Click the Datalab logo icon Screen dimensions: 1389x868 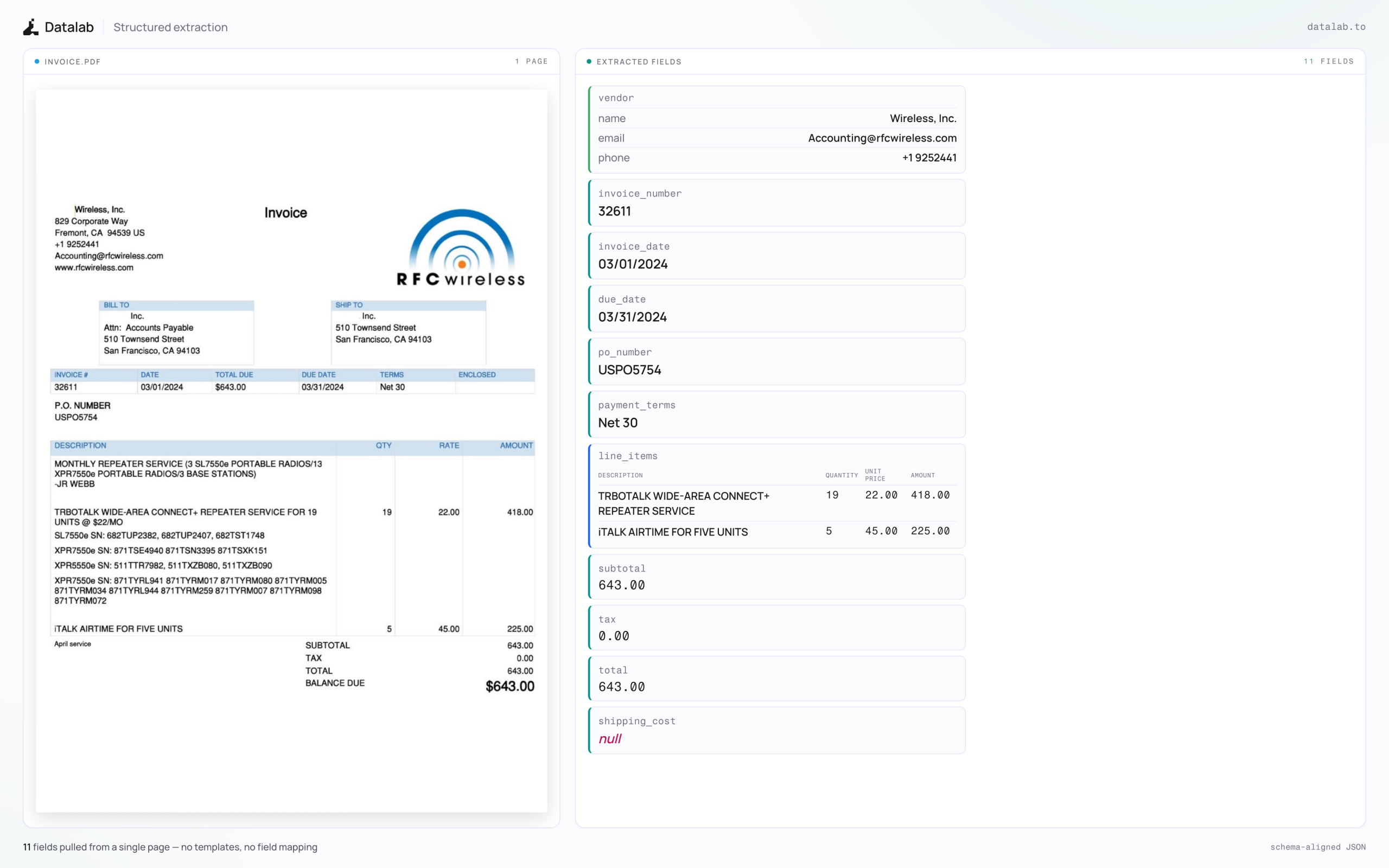click(x=31, y=27)
